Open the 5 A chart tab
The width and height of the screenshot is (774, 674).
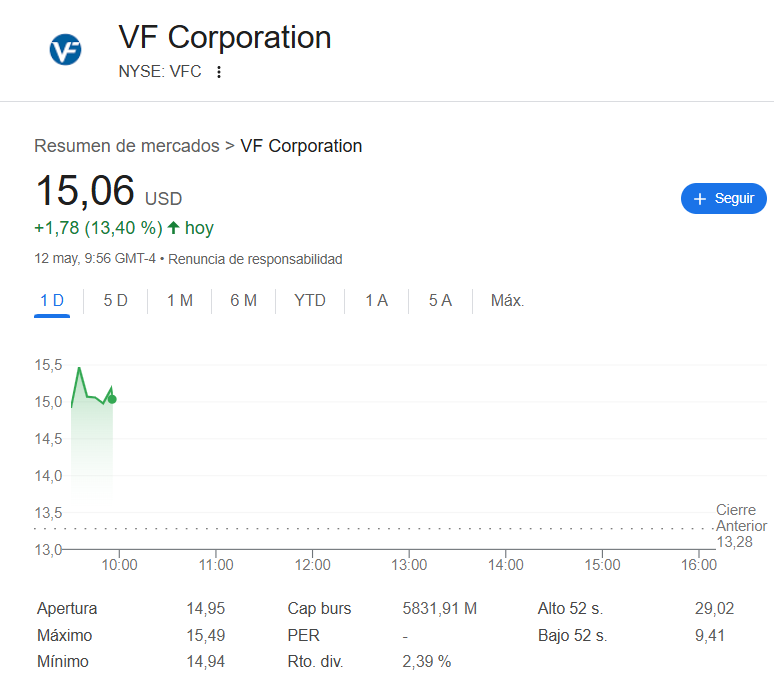[x=440, y=301]
